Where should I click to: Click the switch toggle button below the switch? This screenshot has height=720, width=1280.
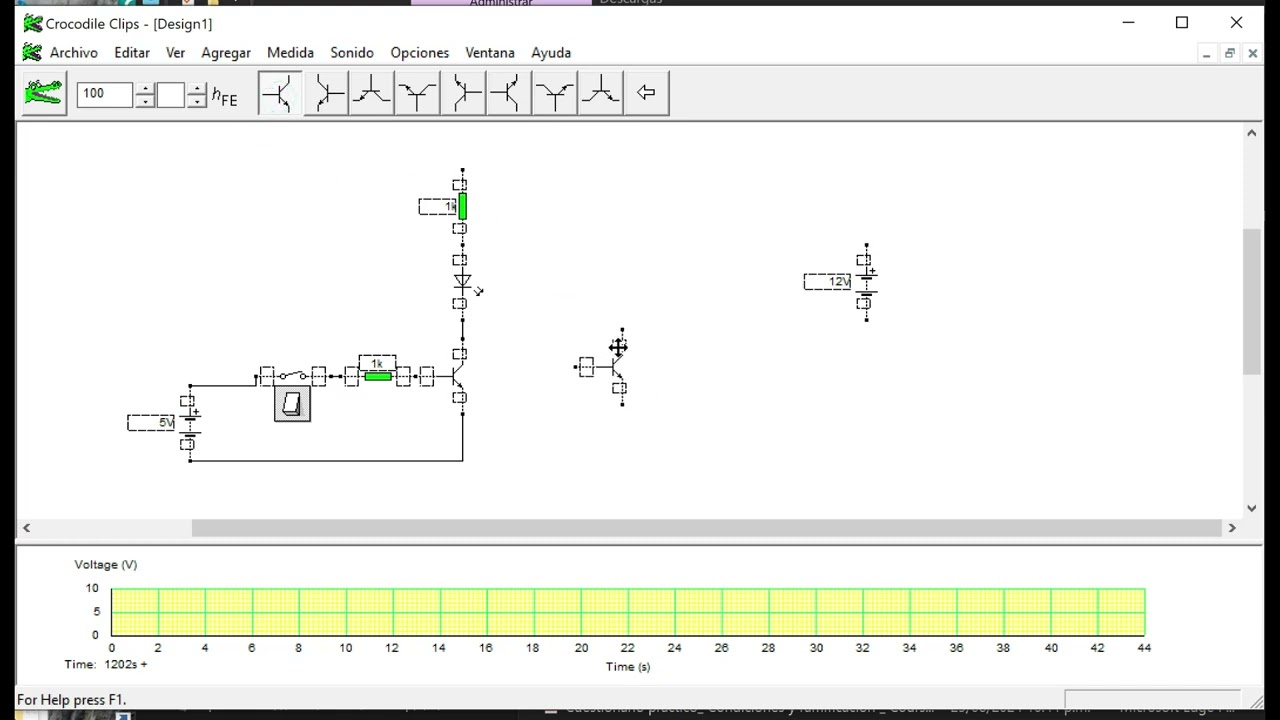[x=292, y=403]
